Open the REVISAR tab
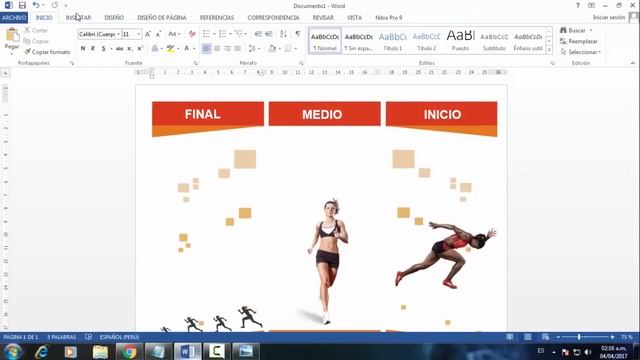 (323, 18)
